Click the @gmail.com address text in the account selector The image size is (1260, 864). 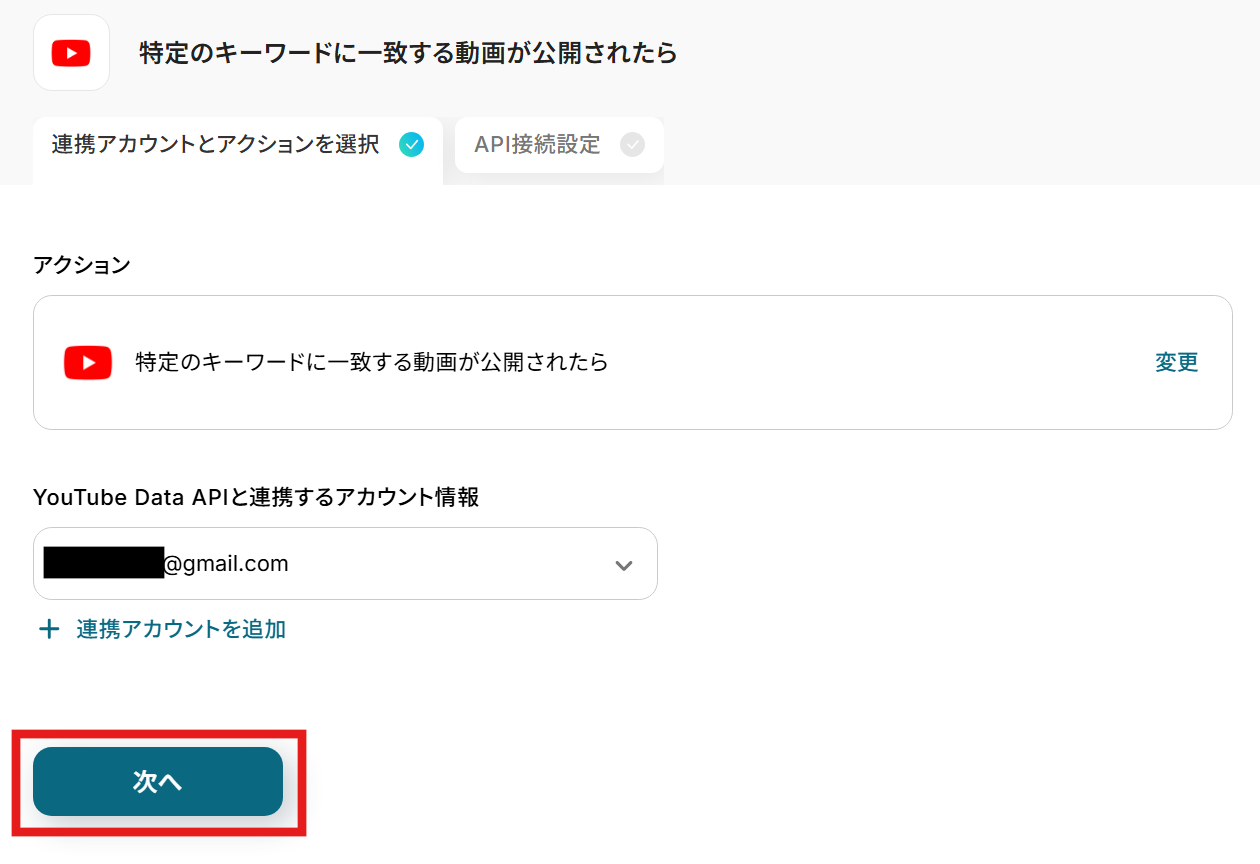(226, 564)
